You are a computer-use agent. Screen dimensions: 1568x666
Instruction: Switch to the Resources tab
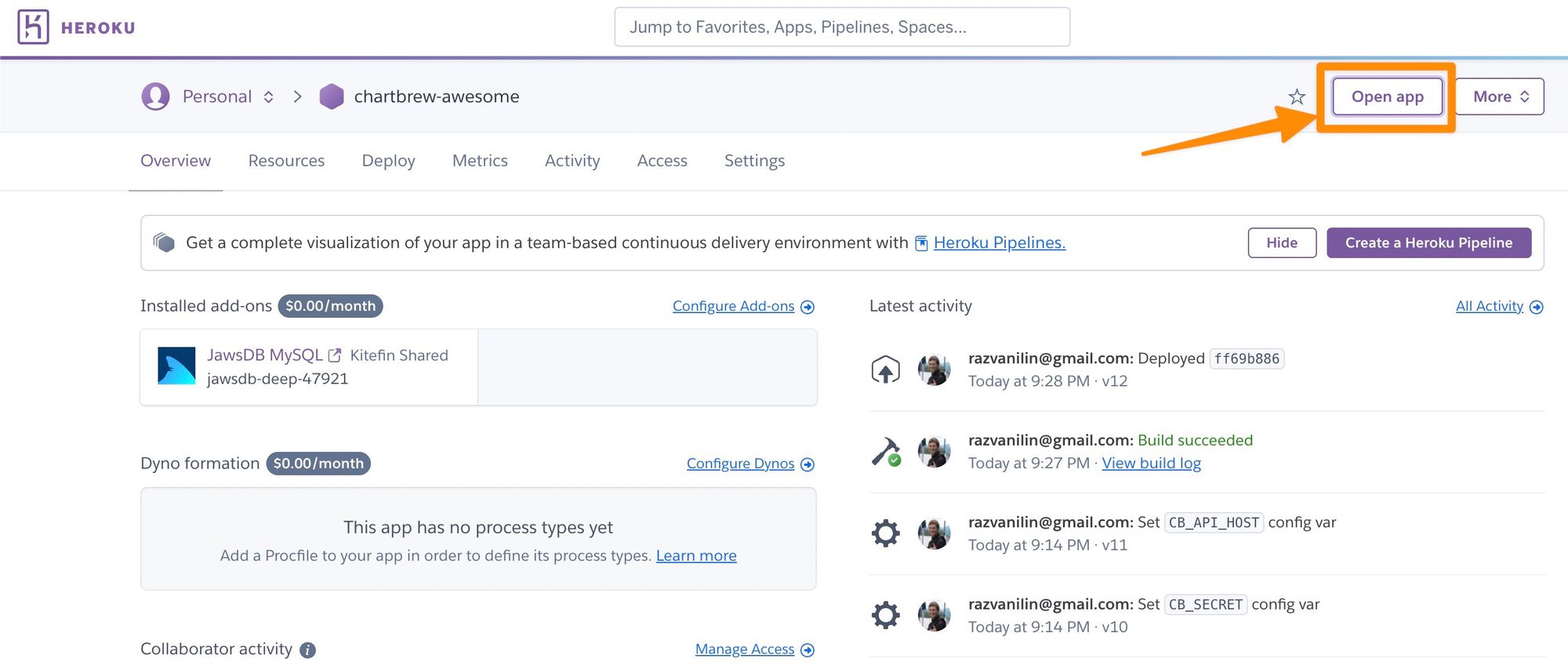286,161
